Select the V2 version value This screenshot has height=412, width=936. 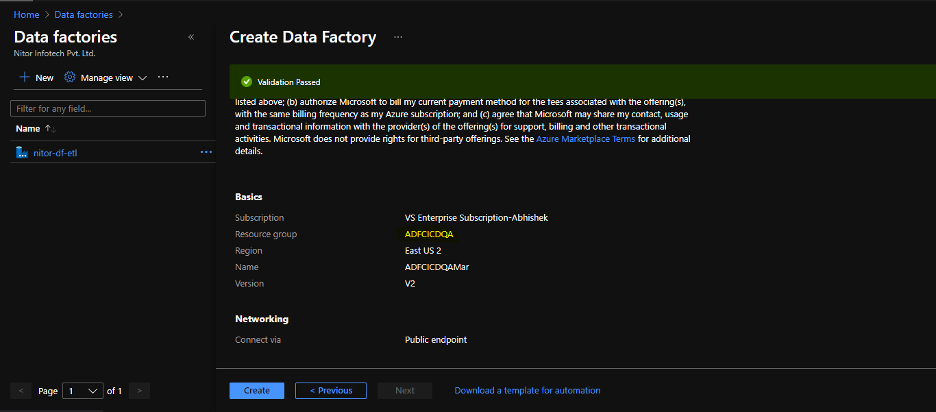pyautogui.click(x=410, y=284)
